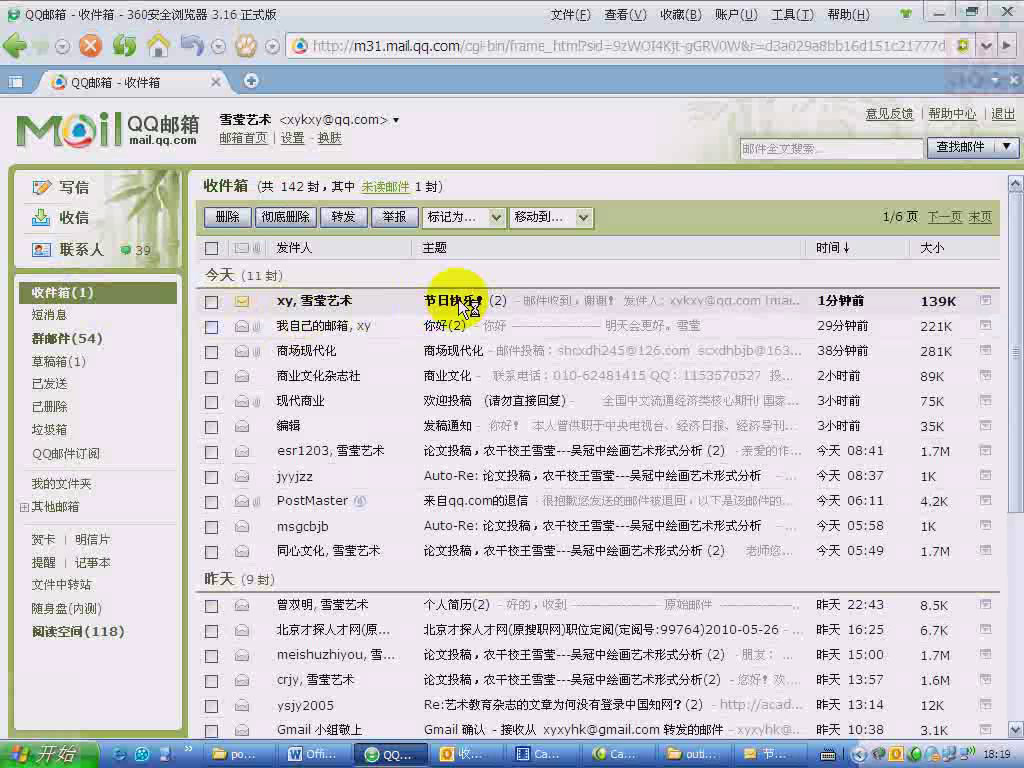Open the 工具(T) menu
This screenshot has width=1024, height=768.
tap(792, 14)
